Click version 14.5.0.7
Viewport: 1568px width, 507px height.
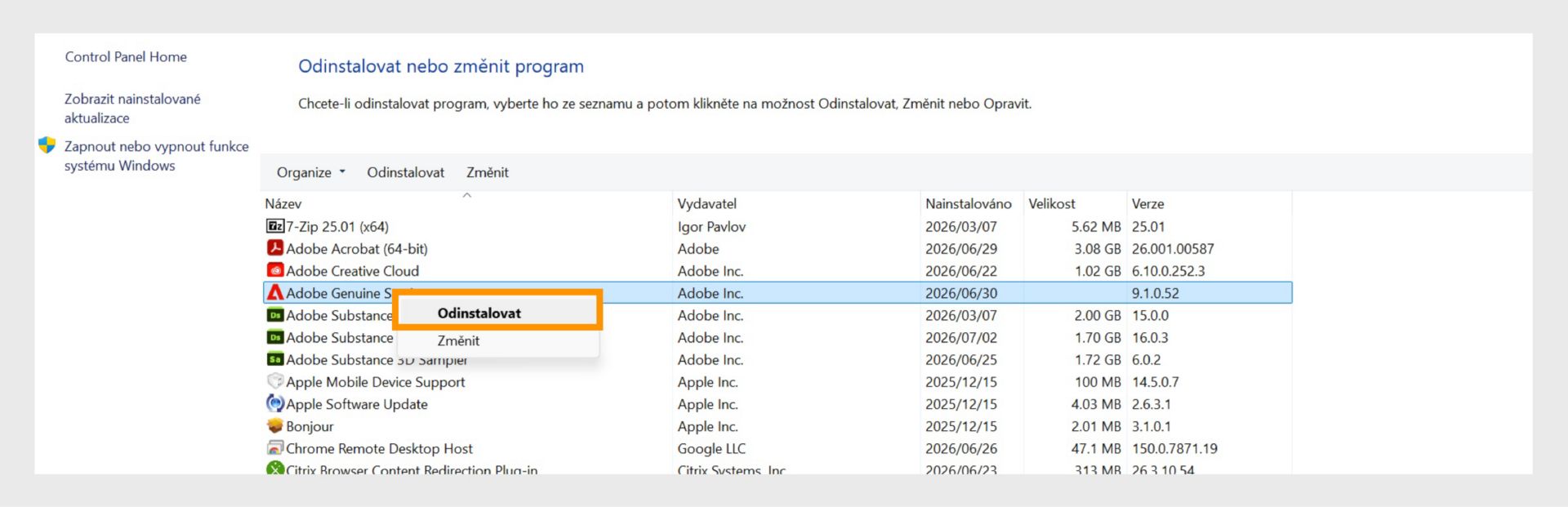pyautogui.click(x=1156, y=381)
